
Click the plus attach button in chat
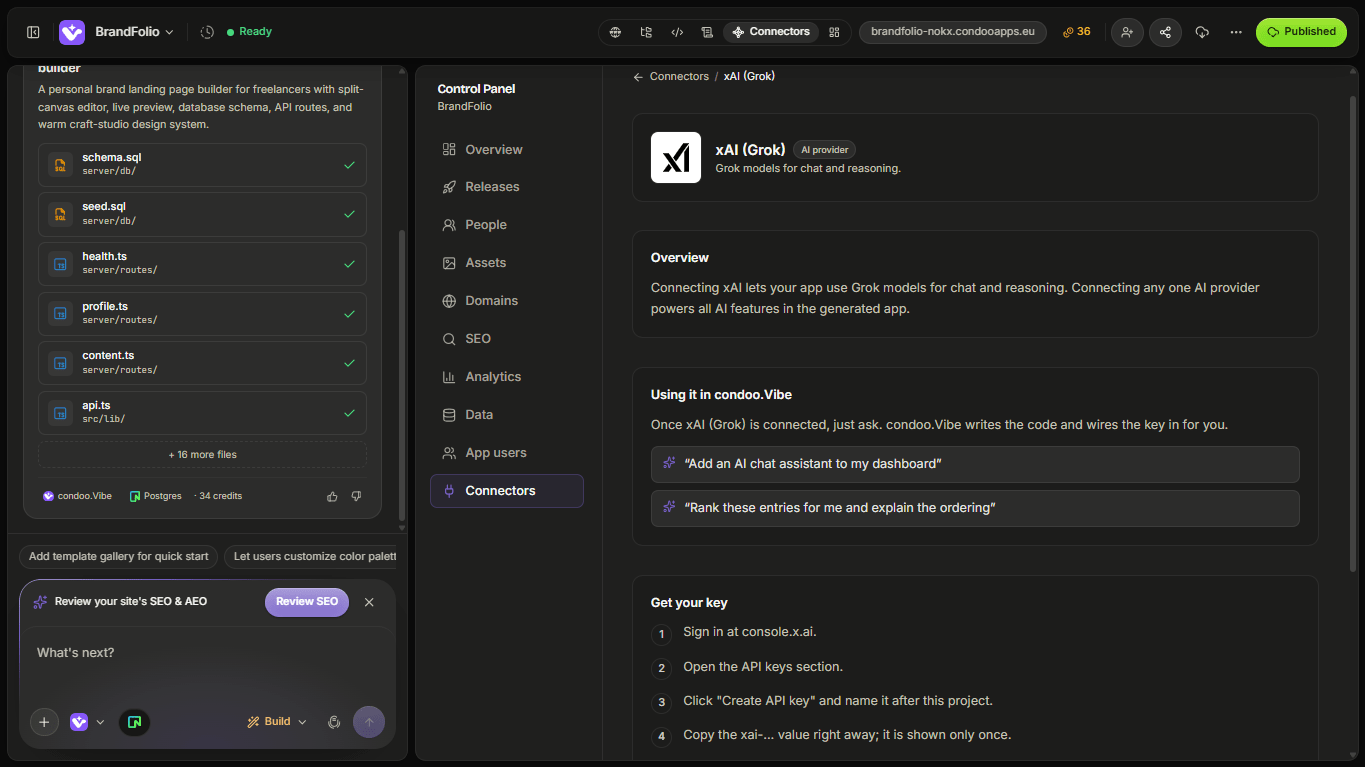(44, 722)
